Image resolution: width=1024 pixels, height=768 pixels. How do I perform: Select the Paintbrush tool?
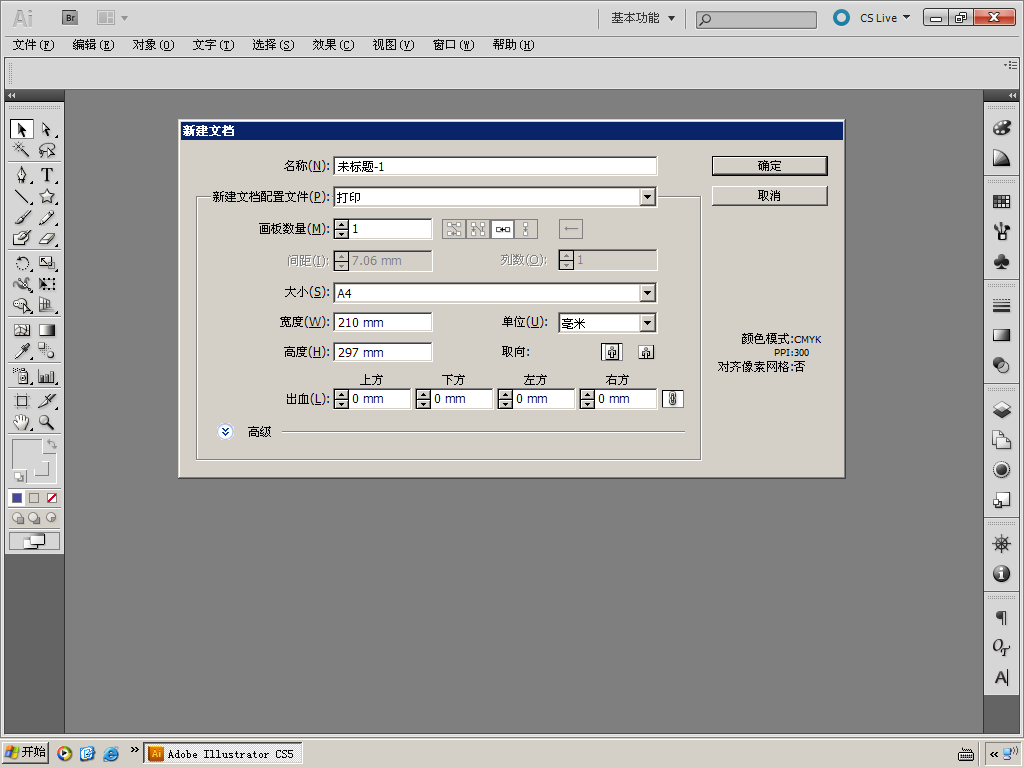click(22, 217)
